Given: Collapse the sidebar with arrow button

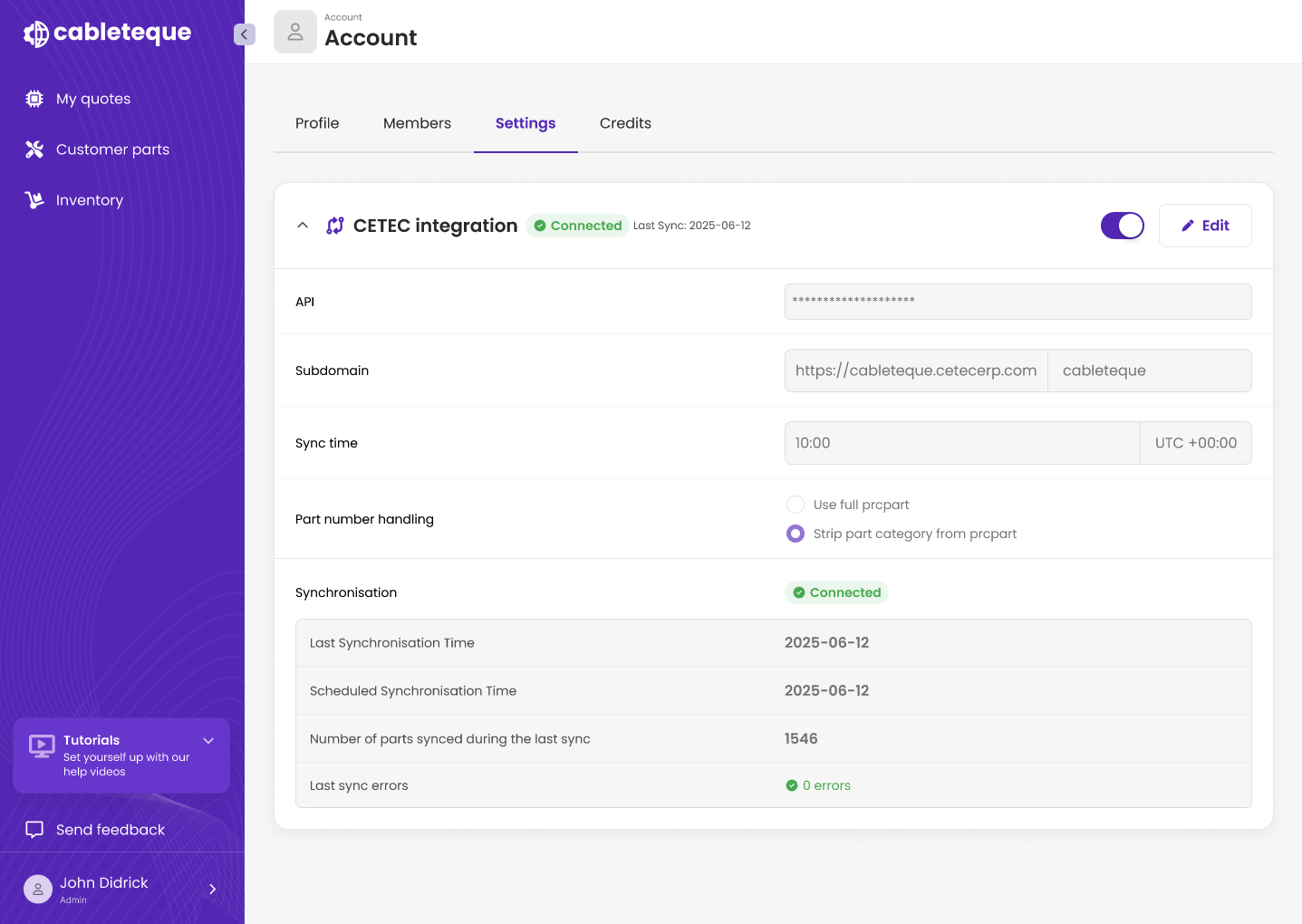Looking at the screenshot, I should pyautogui.click(x=244, y=34).
